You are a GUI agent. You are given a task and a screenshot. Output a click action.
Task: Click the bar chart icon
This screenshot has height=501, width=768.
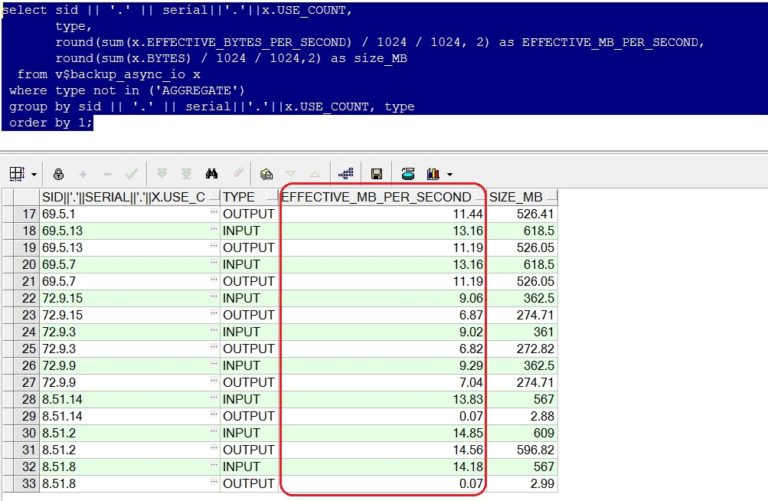click(x=433, y=174)
